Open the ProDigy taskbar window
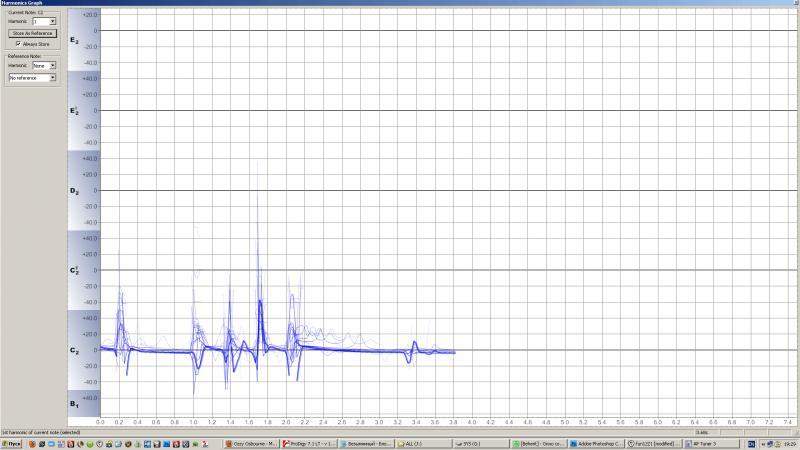 pos(307,442)
